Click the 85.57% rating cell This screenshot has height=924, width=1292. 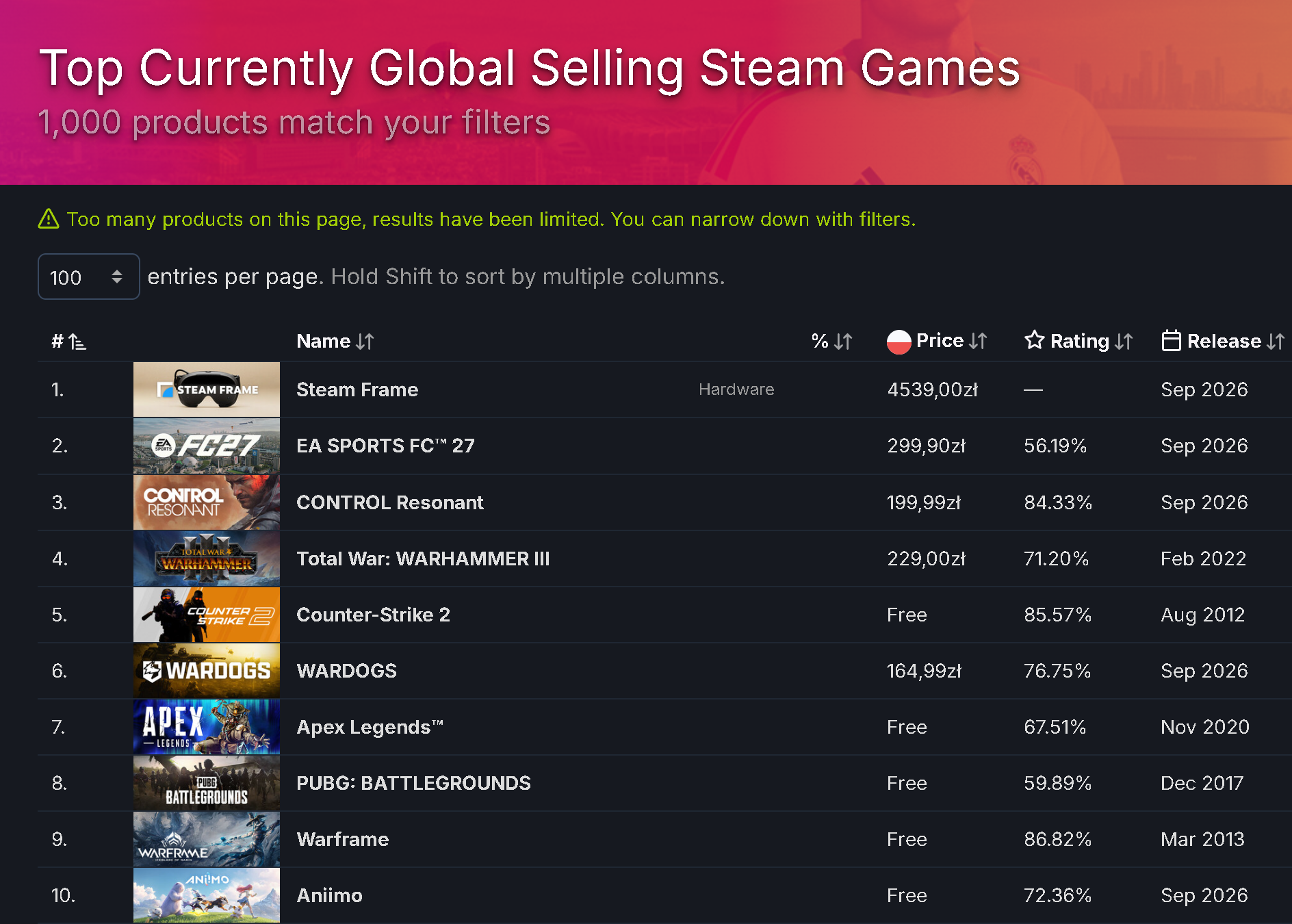[1058, 615]
